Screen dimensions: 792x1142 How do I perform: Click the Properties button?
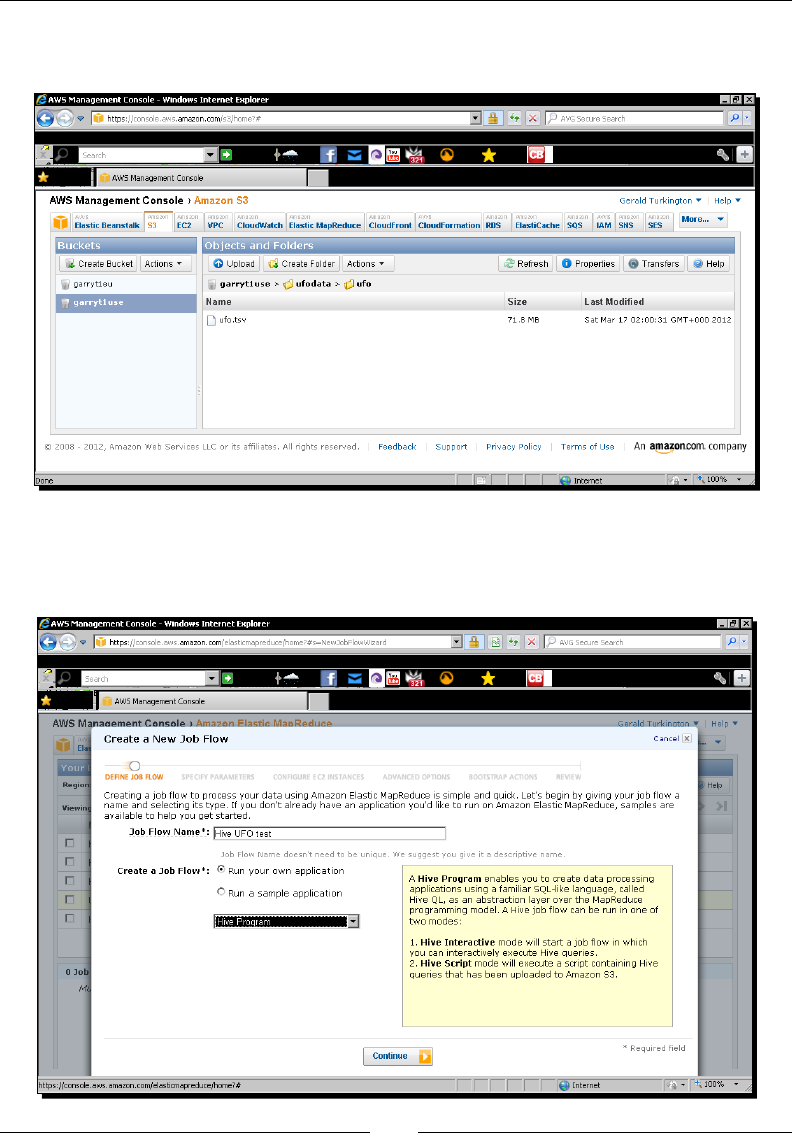coord(588,264)
